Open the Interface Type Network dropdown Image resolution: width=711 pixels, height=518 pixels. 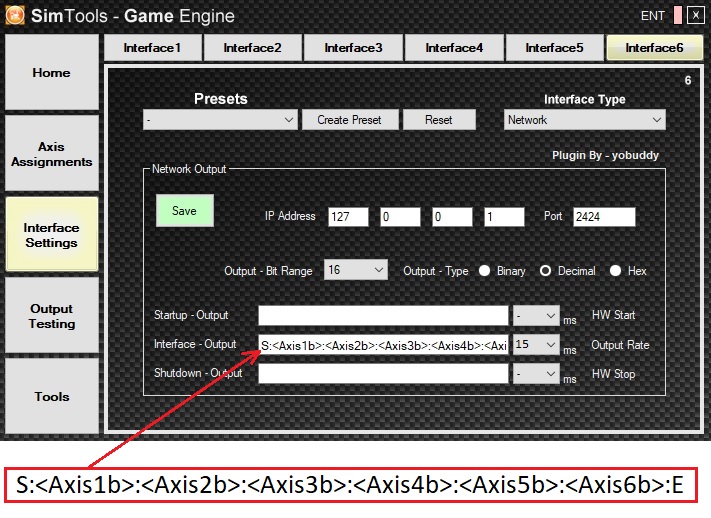click(584, 120)
